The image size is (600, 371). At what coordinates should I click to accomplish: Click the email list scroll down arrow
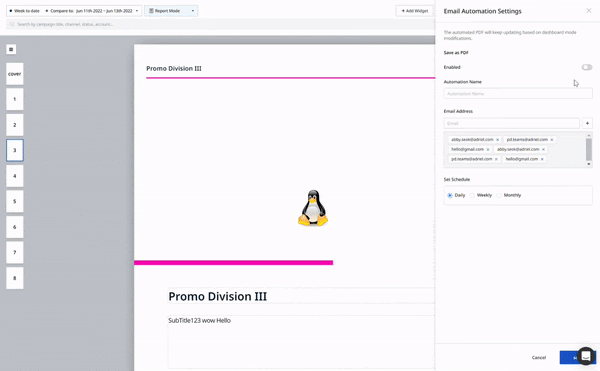589,164
